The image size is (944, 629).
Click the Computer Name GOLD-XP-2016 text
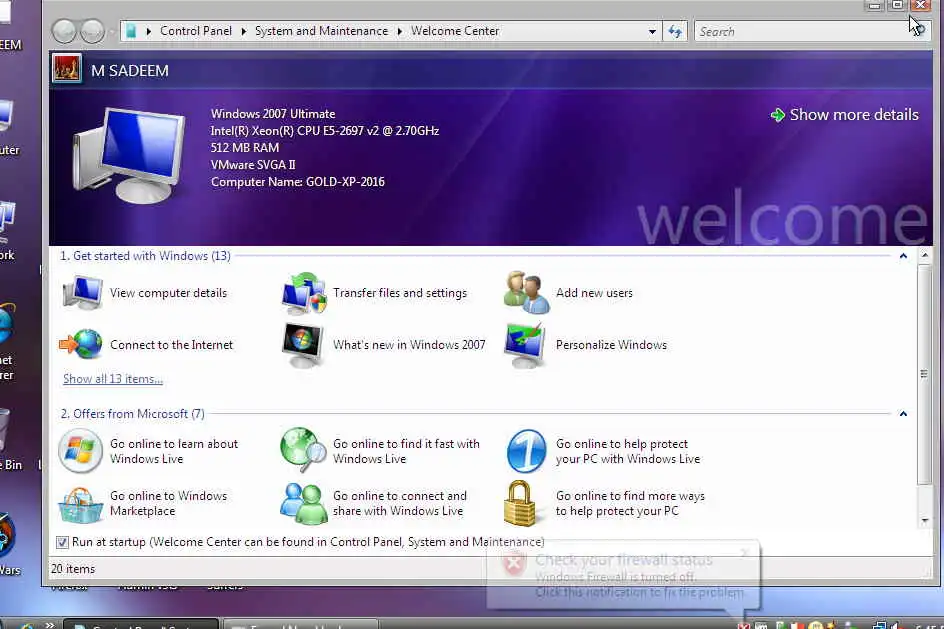[x=297, y=182]
